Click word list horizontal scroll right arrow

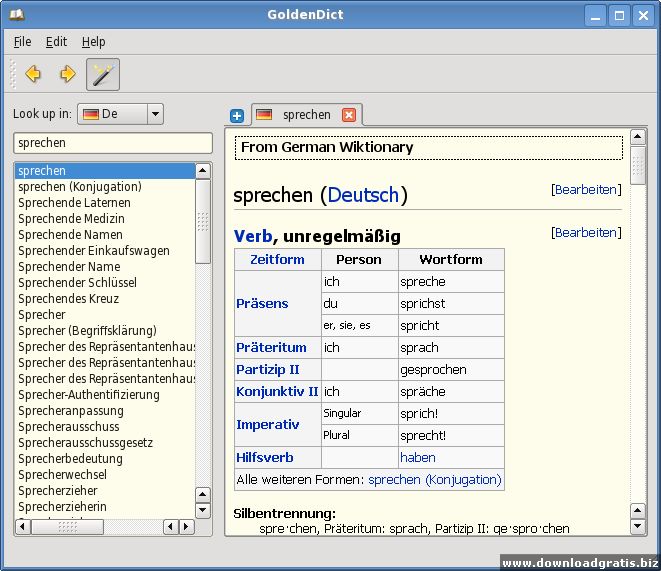[x=186, y=527]
